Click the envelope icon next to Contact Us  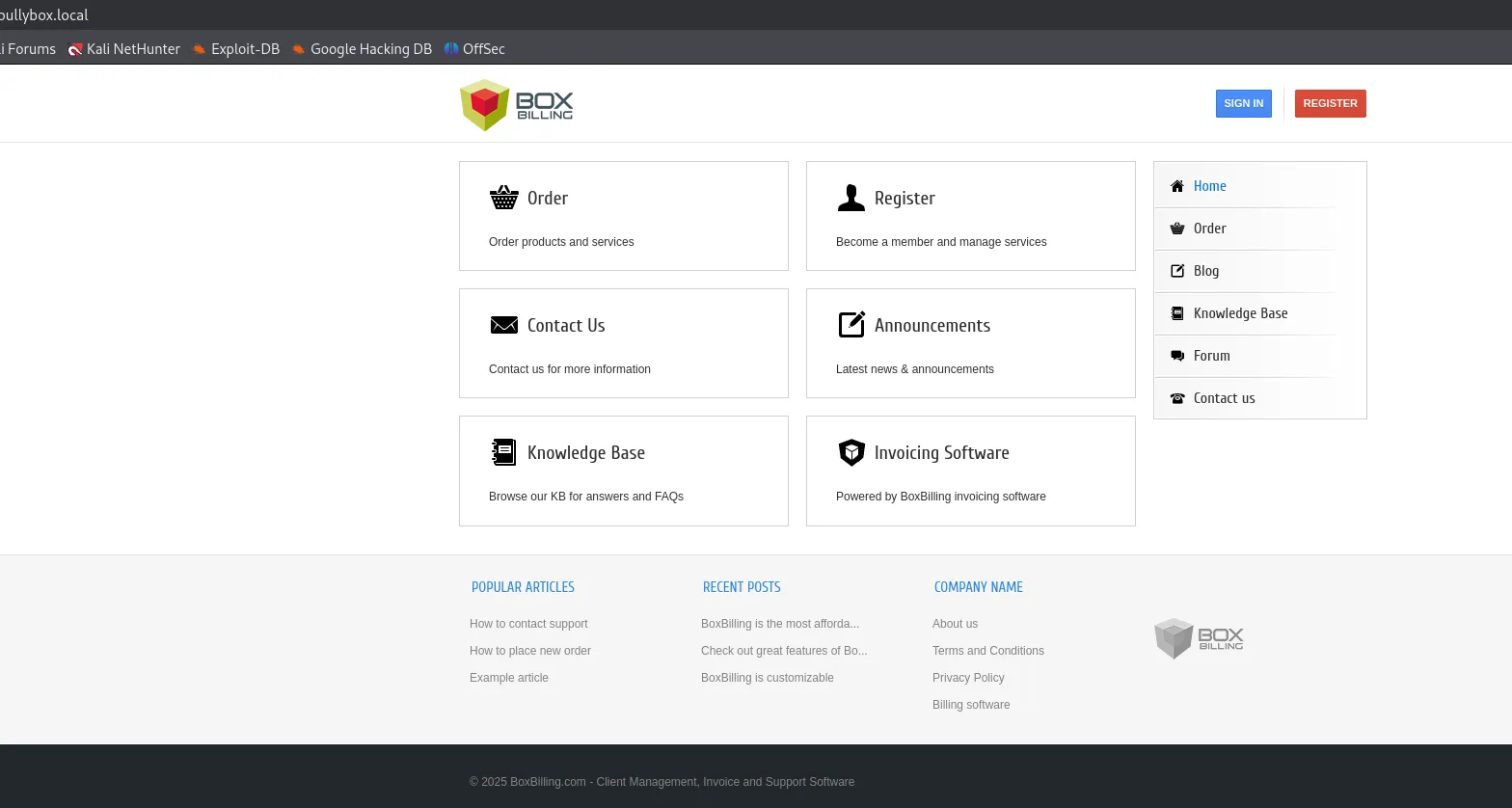coord(503,325)
